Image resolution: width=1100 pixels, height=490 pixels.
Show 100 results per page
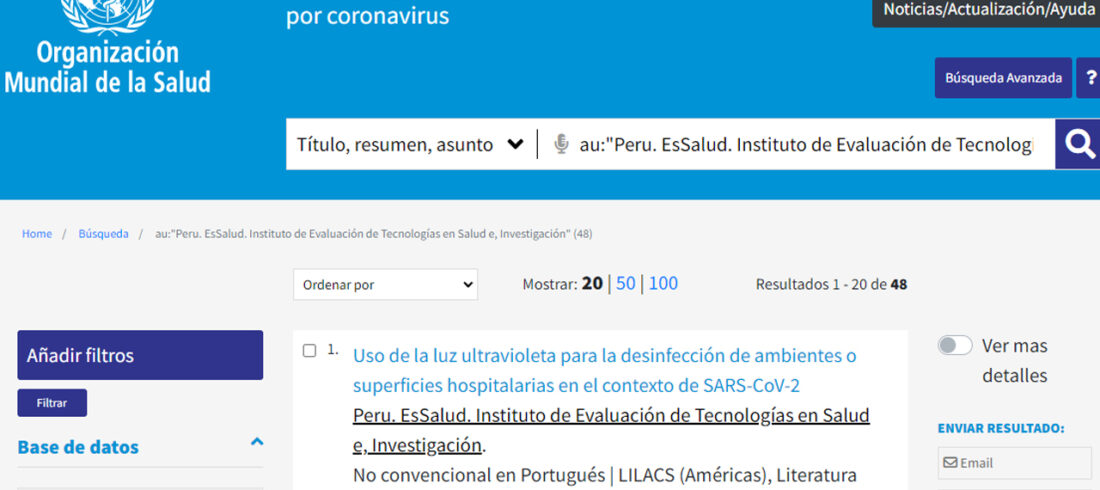[x=664, y=284]
